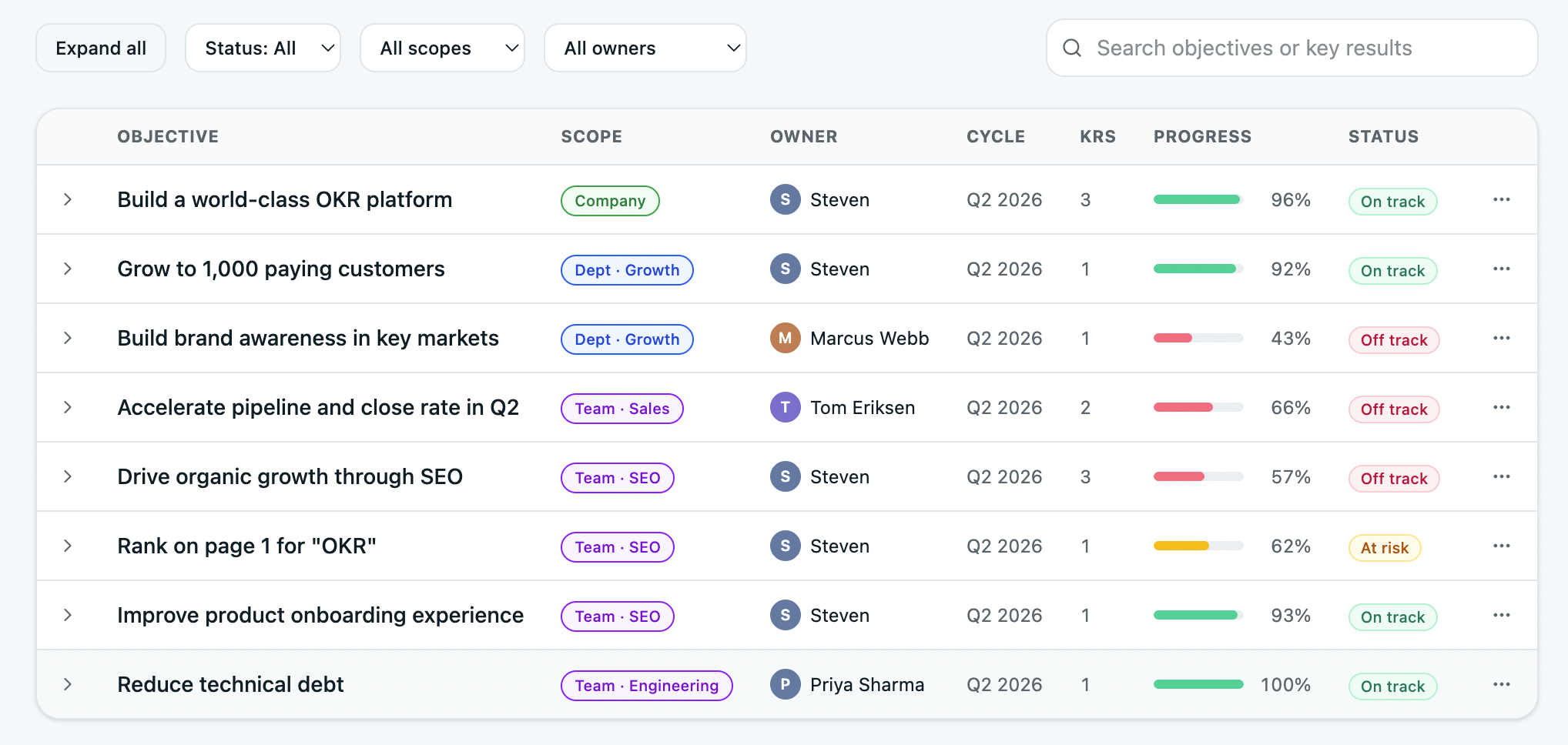Expand Rank on page 1 for OKR objective
The height and width of the screenshot is (745, 1568).
click(x=68, y=546)
